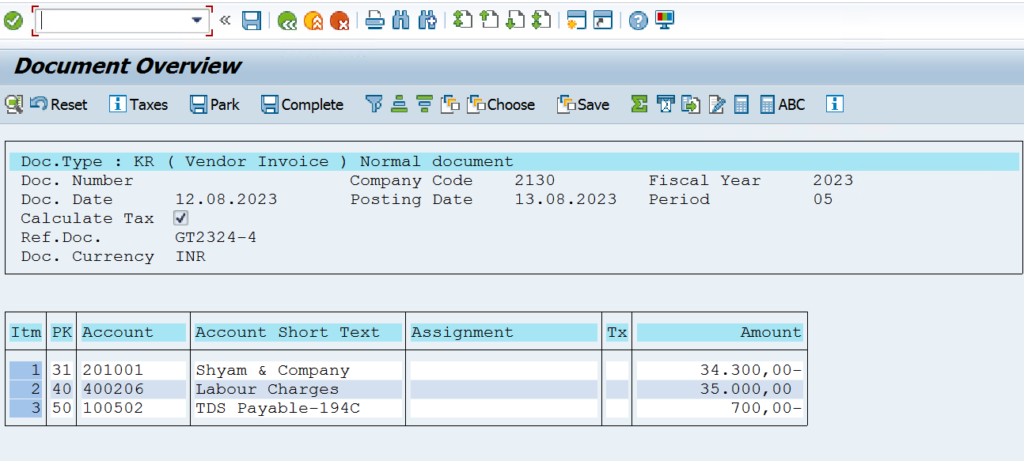
Task: Click the Customize Local Layout monitor icon
Action: pyautogui.click(x=665, y=20)
